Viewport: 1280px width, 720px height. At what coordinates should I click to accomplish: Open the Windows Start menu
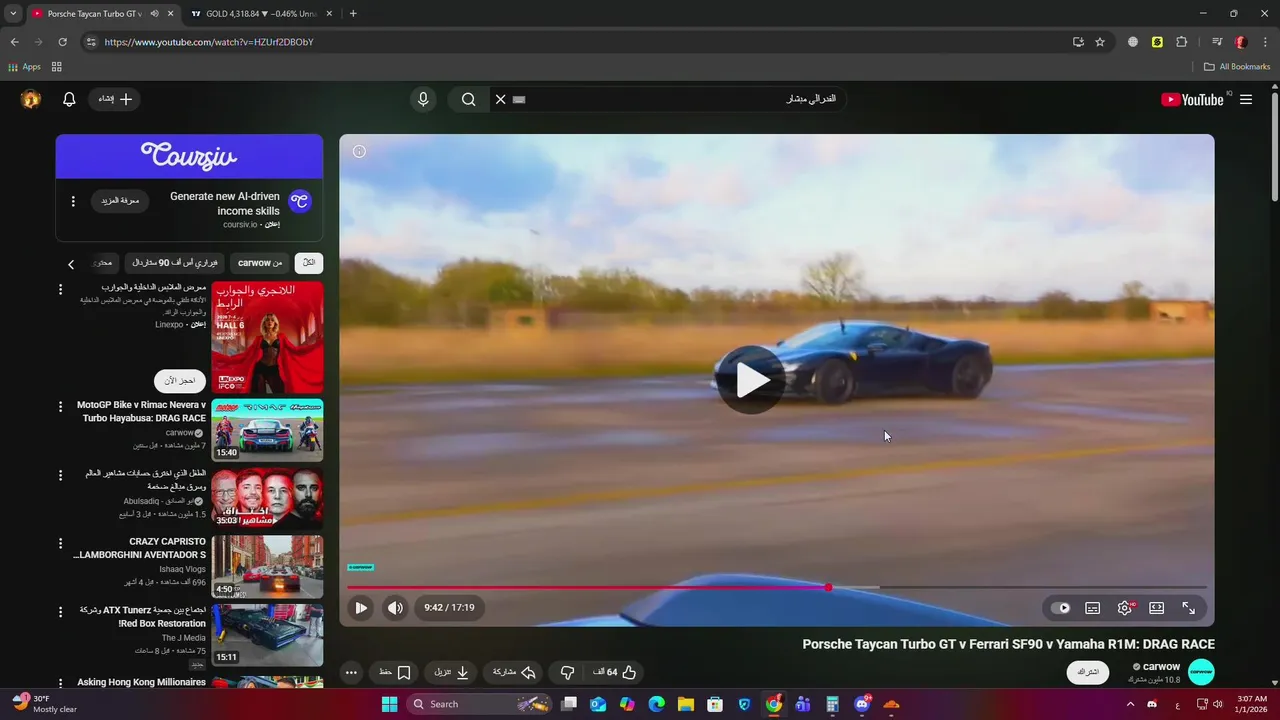pyautogui.click(x=390, y=704)
